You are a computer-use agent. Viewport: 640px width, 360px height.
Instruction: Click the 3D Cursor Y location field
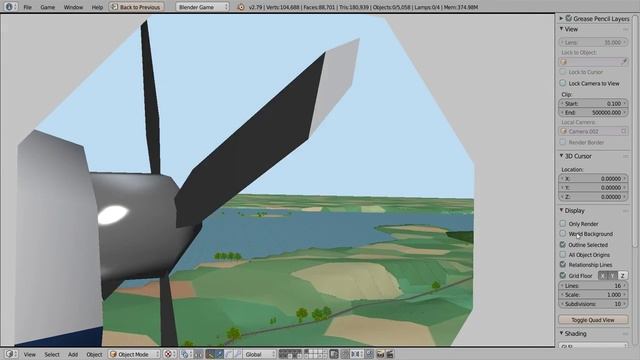593,187
